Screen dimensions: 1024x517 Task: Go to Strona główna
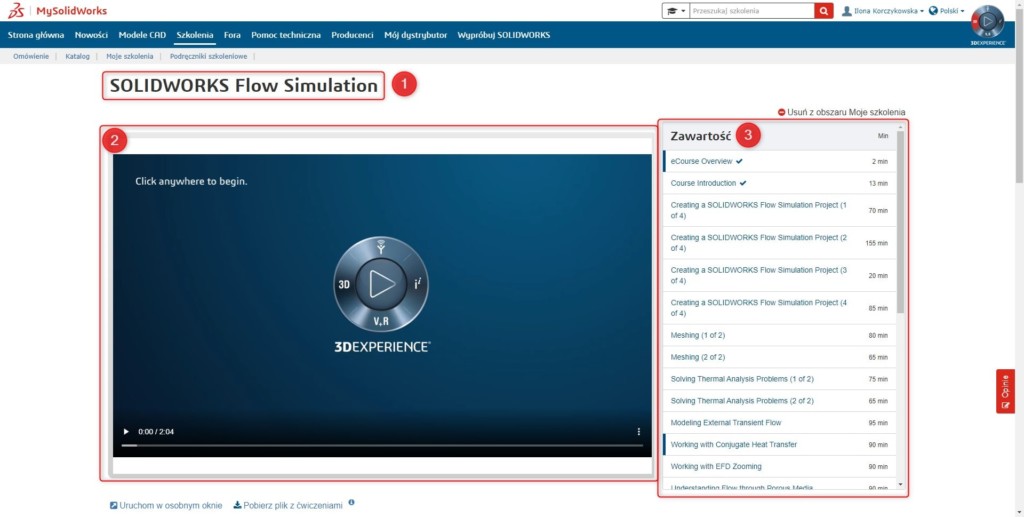pos(36,35)
